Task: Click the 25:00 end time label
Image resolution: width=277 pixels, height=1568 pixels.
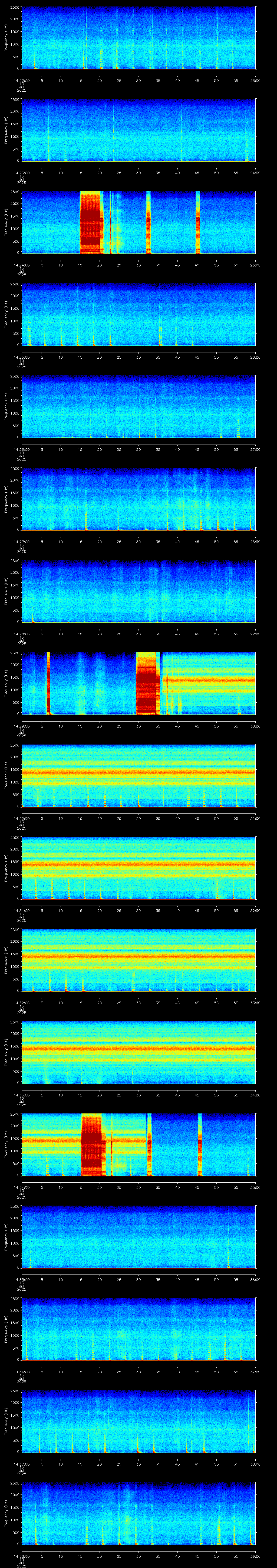Action: 255,265
